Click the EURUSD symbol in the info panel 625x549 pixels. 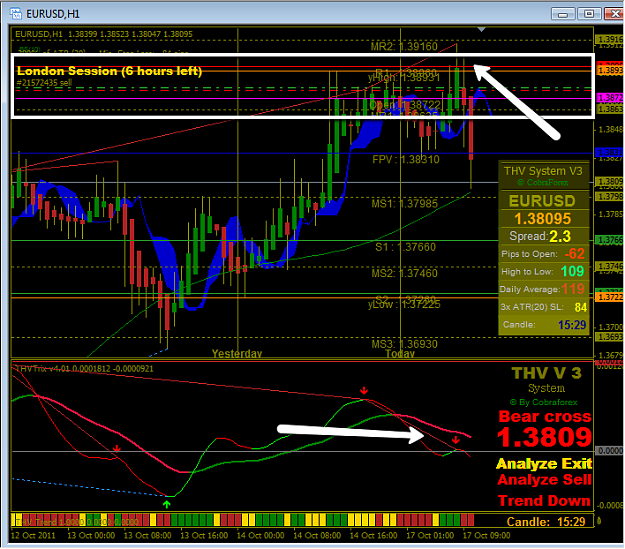click(x=542, y=201)
